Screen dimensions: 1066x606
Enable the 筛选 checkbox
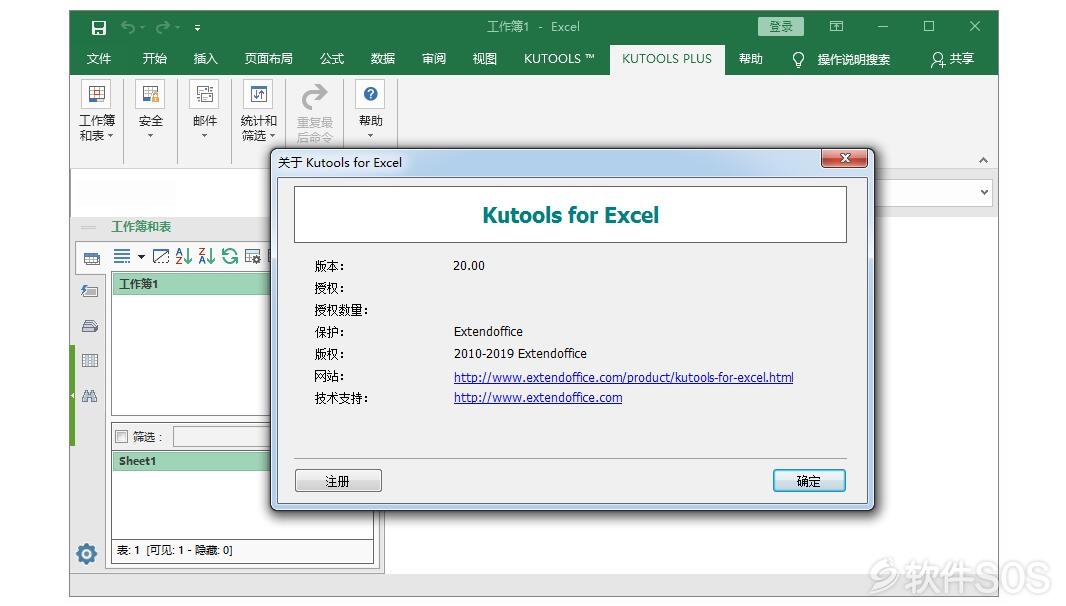click(122, 437)
